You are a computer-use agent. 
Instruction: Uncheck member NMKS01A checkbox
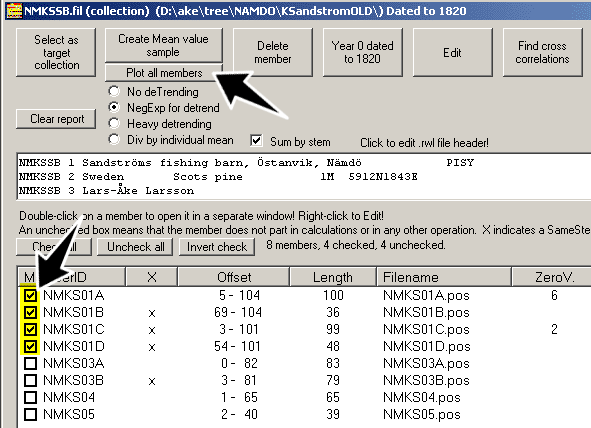30,295
